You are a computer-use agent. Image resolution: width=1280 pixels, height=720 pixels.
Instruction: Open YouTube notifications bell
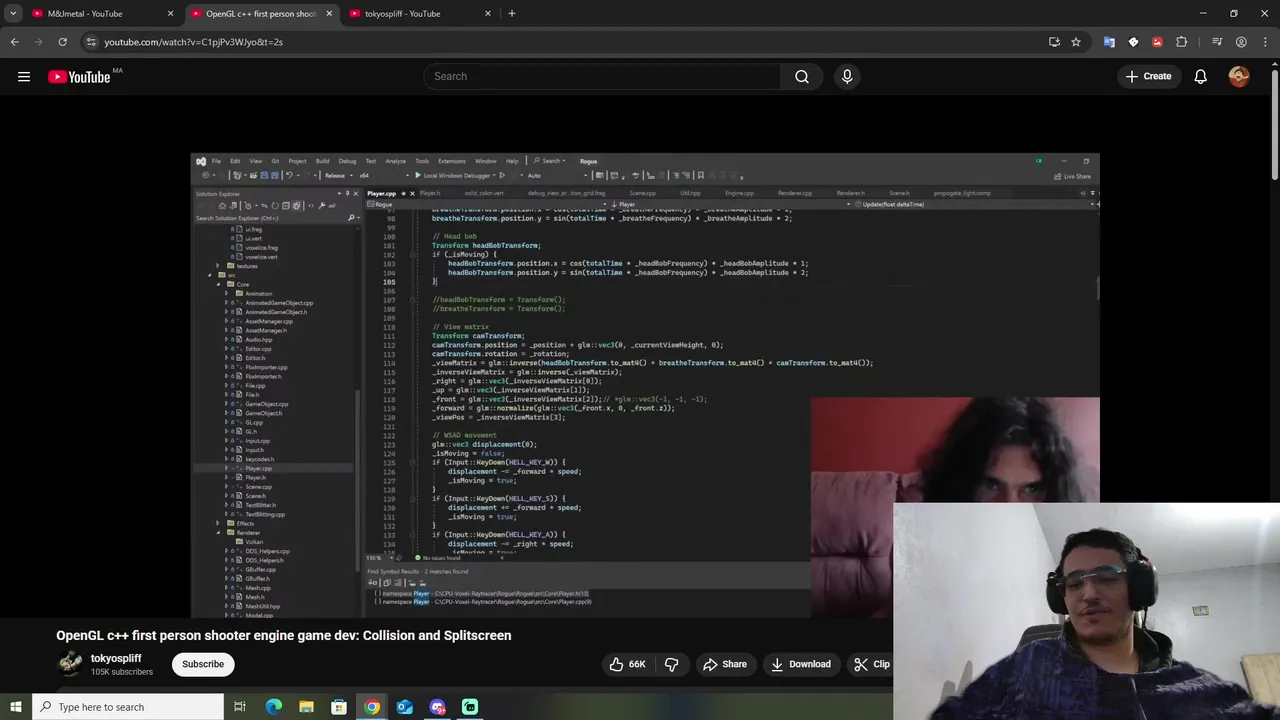(x=1200, y=76)
